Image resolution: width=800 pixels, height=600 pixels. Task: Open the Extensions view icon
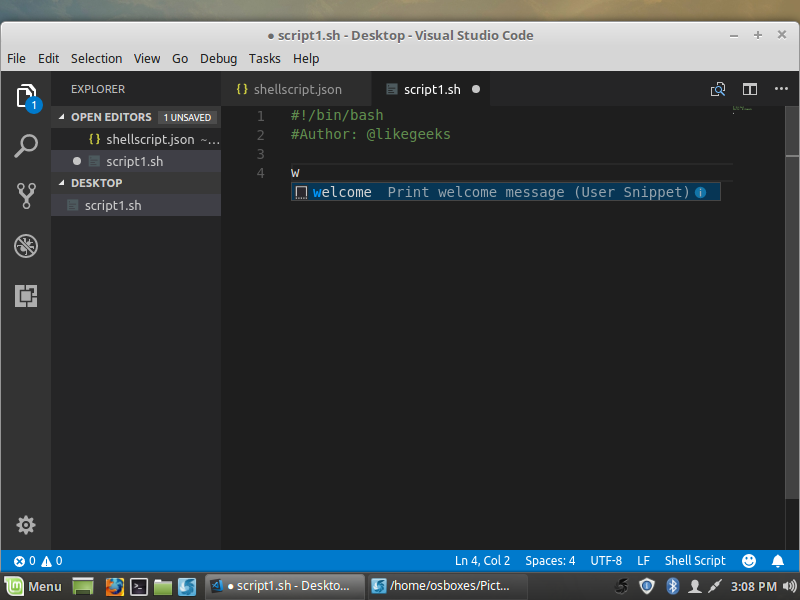pos(27,296)
